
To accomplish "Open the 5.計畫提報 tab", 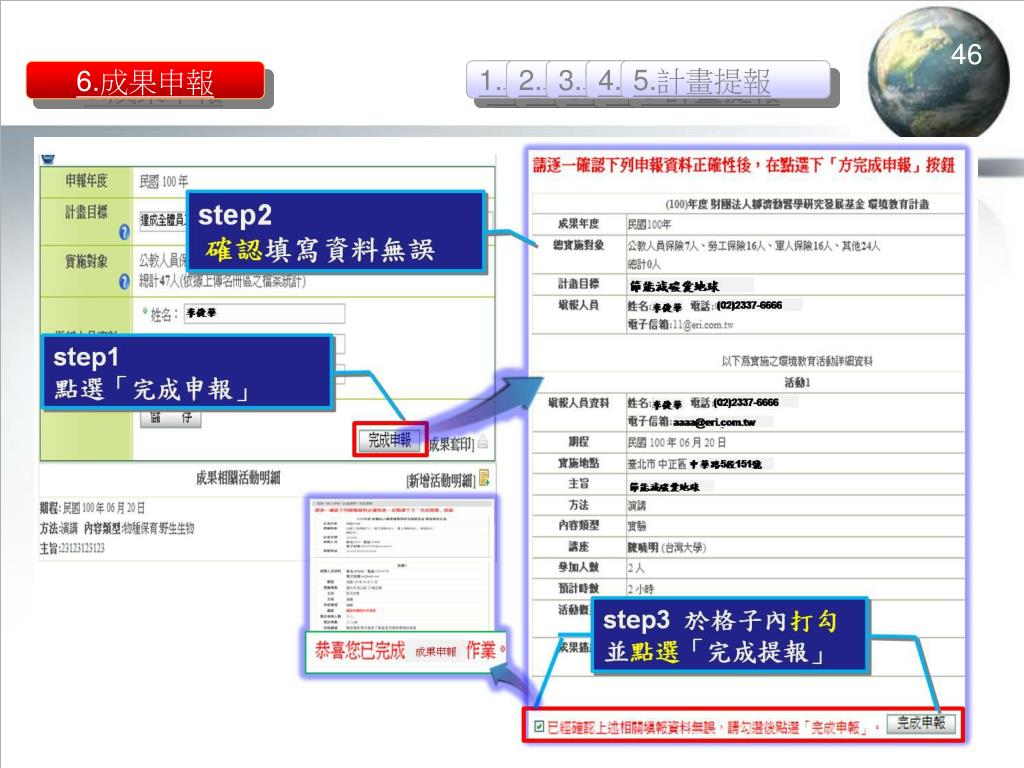I will coord(725,80).
